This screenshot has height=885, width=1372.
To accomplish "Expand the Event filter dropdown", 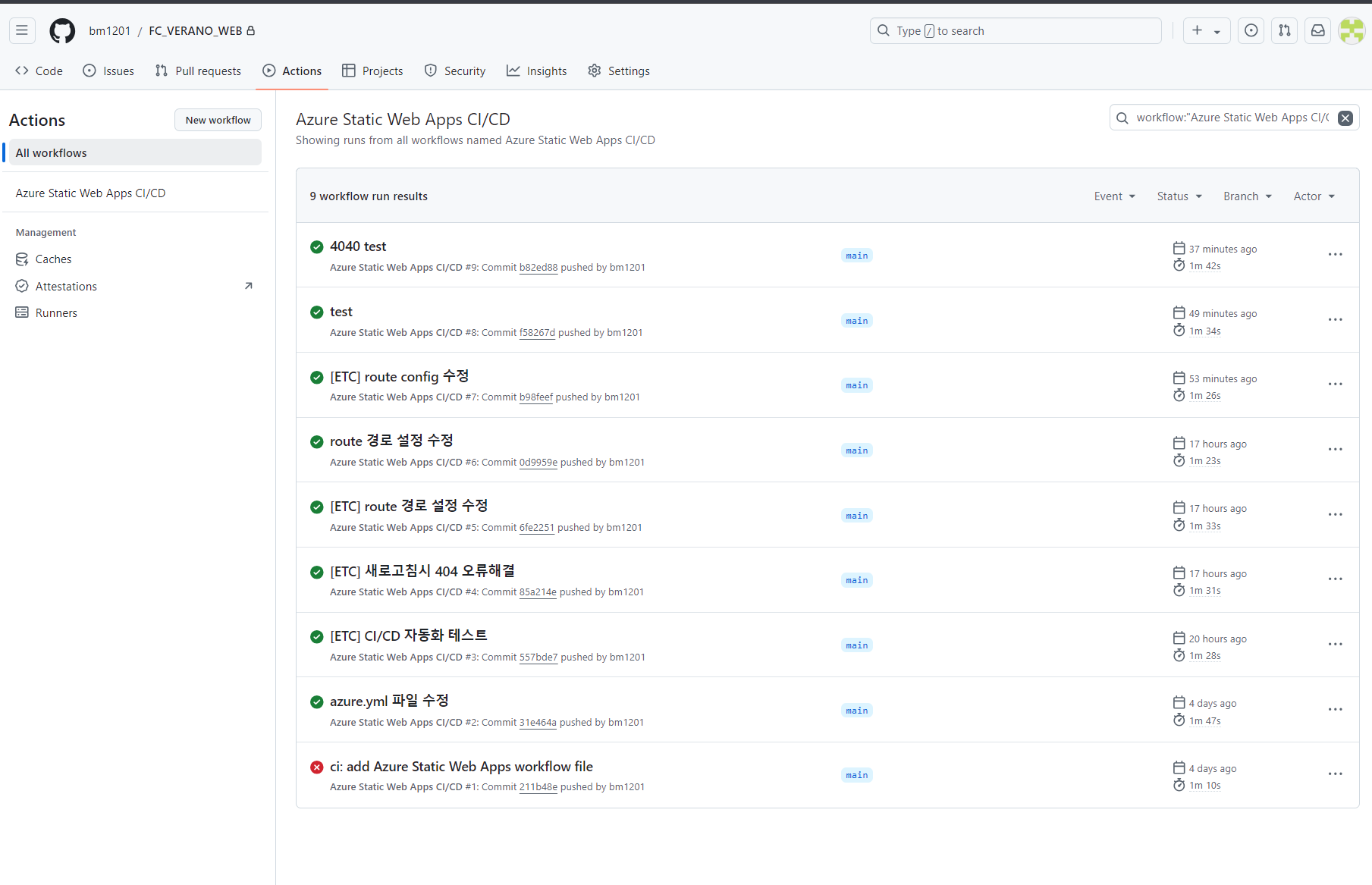I will [x=1115, y=196].
